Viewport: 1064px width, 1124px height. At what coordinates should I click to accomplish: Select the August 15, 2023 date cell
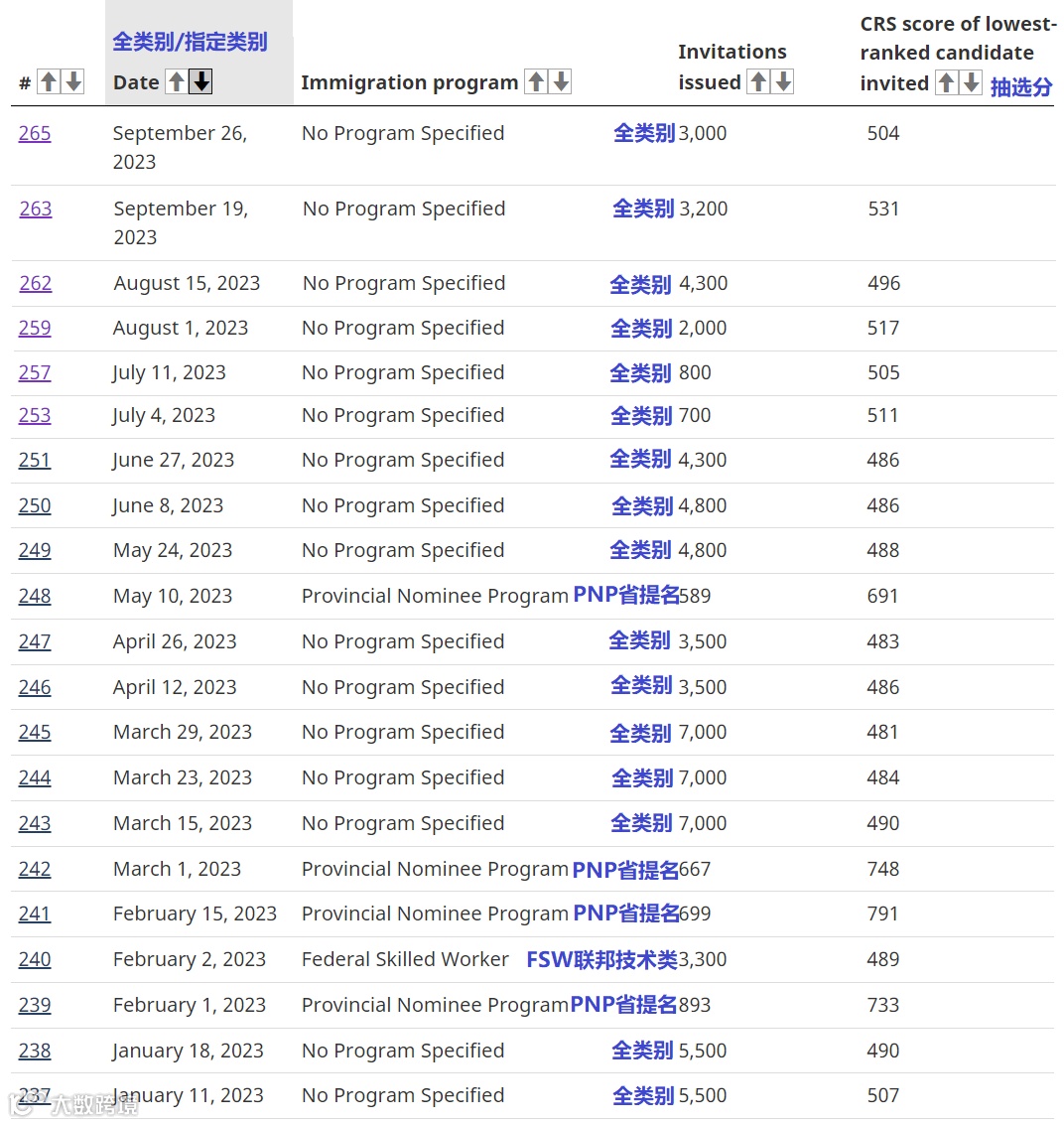(187, 283)
